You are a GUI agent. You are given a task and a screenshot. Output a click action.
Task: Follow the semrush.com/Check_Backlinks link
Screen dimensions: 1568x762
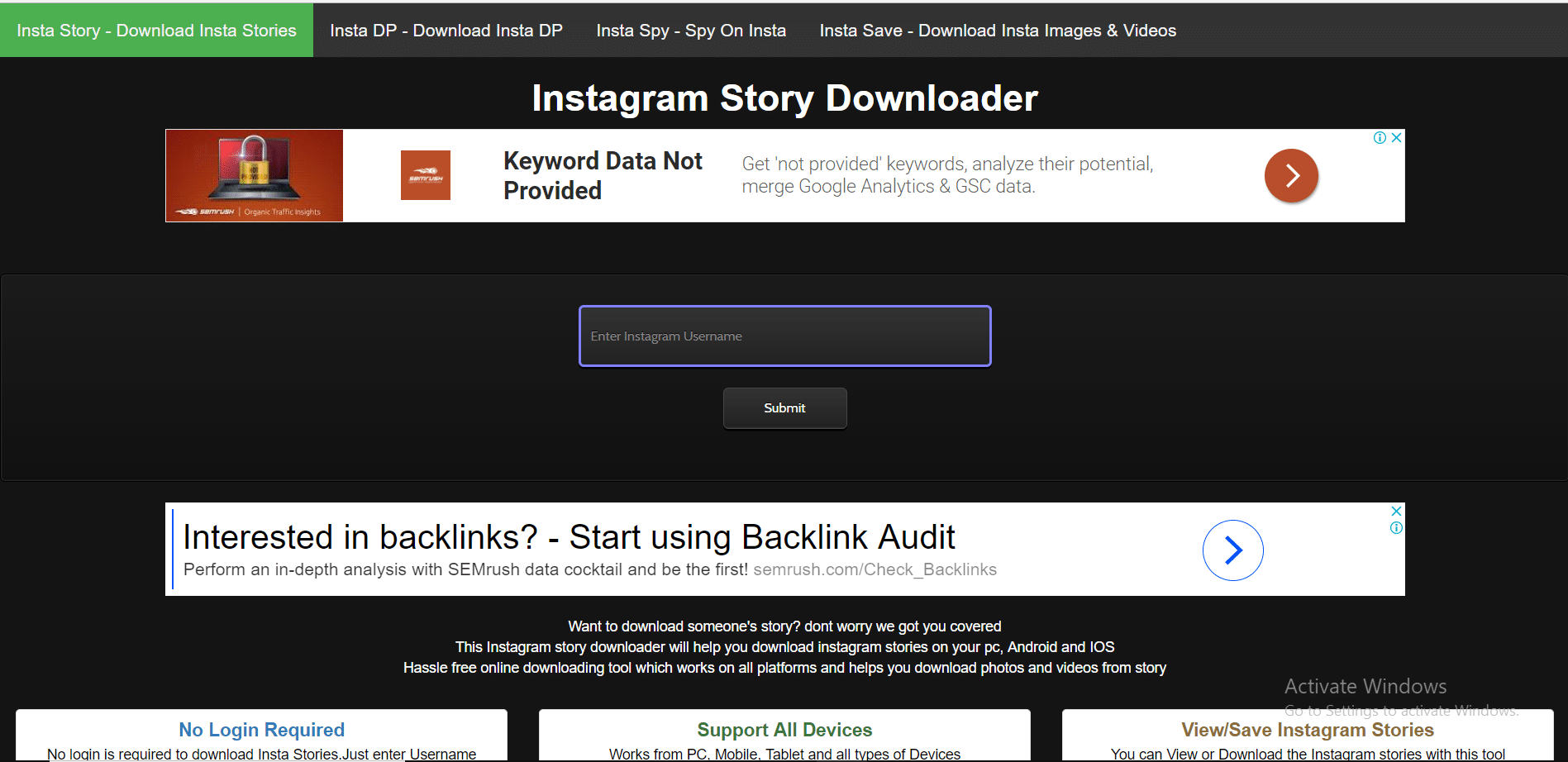pos(875,569)
